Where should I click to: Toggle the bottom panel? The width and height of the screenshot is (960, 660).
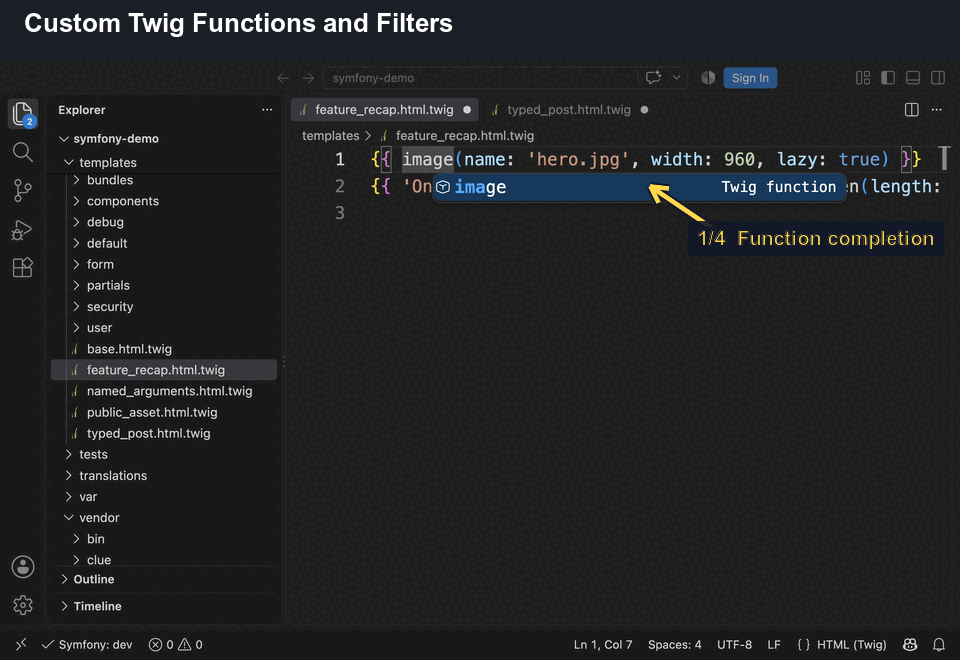[913, 78]
